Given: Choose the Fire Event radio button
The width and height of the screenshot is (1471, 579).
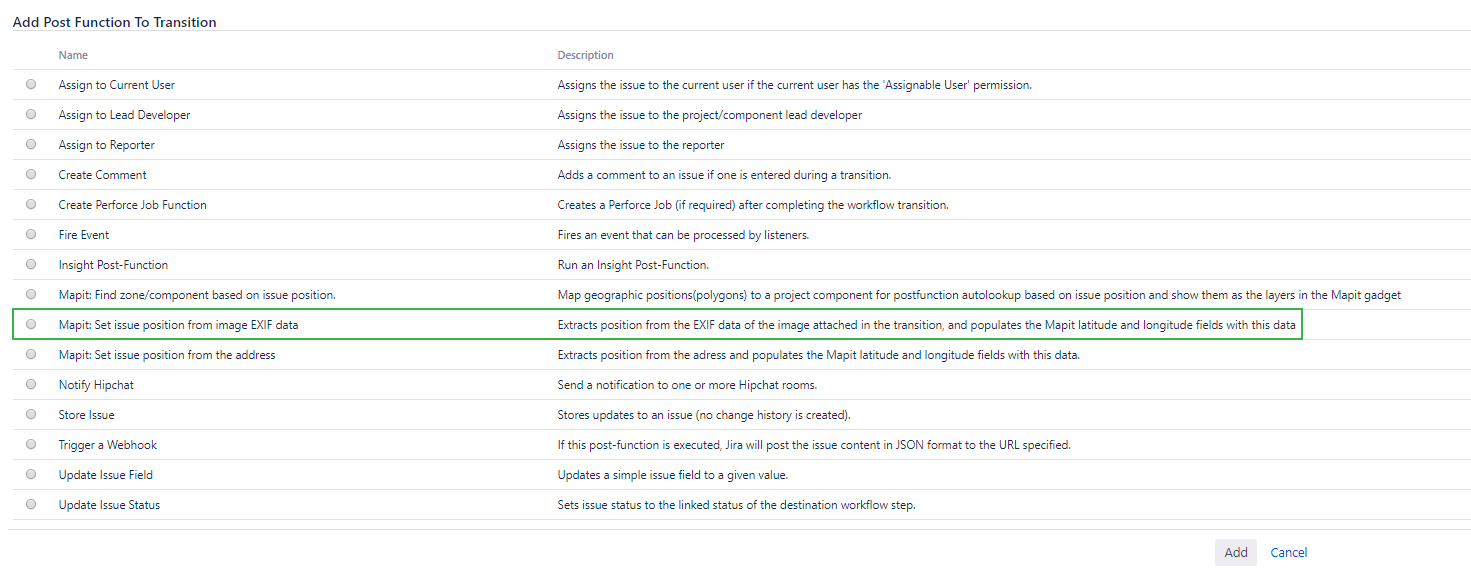Looking at the screenshot, I should coord(31,235).
